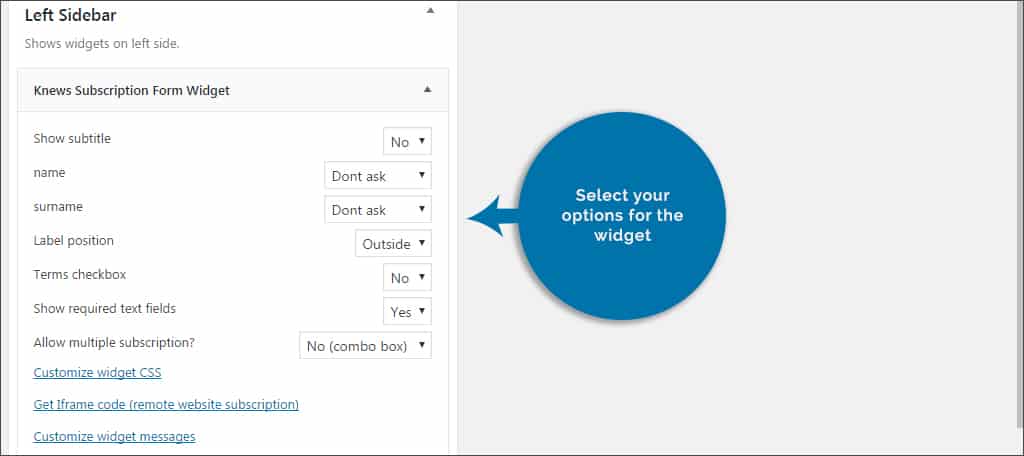Image resolution: width=1024 pixels, height=456 pixels.
Task: Open Get Iframe code link
Action: point(166,404)
